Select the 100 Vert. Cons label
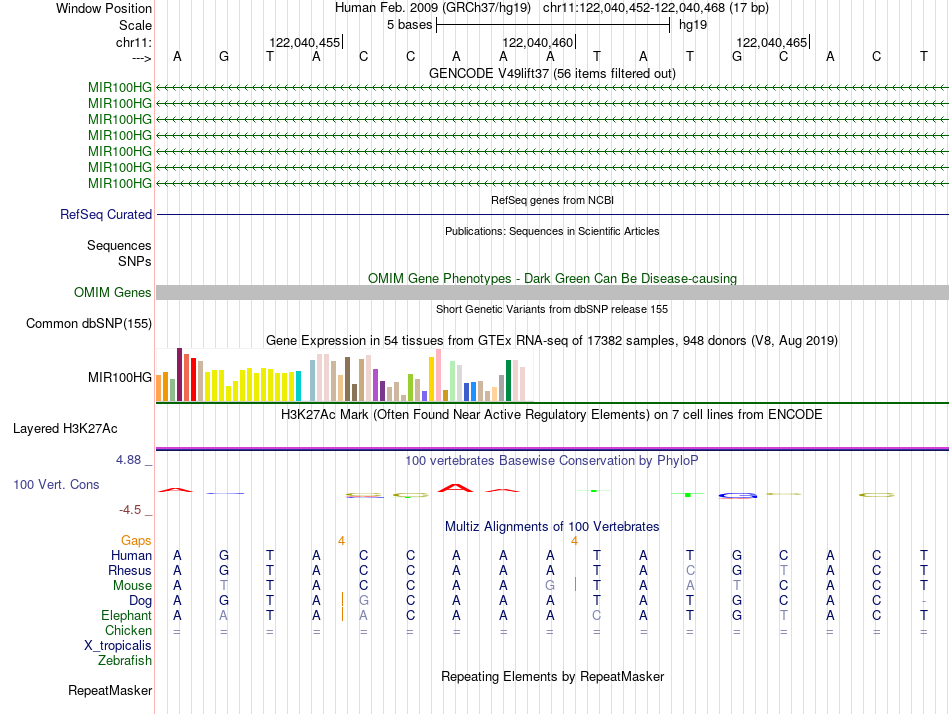The height and width of the screenshot is (714, 950). (x=56, y=485)
